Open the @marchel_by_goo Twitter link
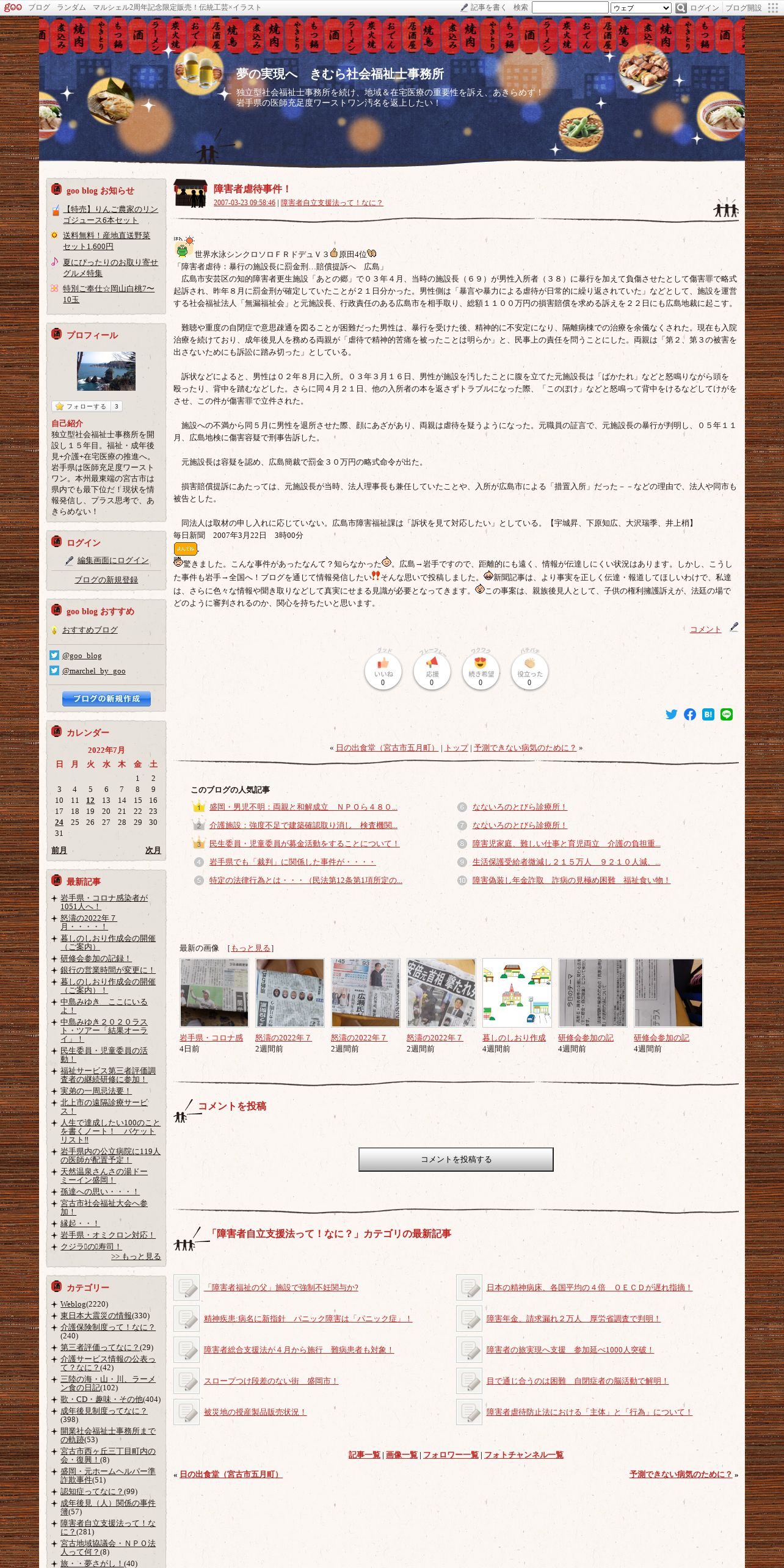Screen dimensions: 784x1568 click(x=93, y=671)
